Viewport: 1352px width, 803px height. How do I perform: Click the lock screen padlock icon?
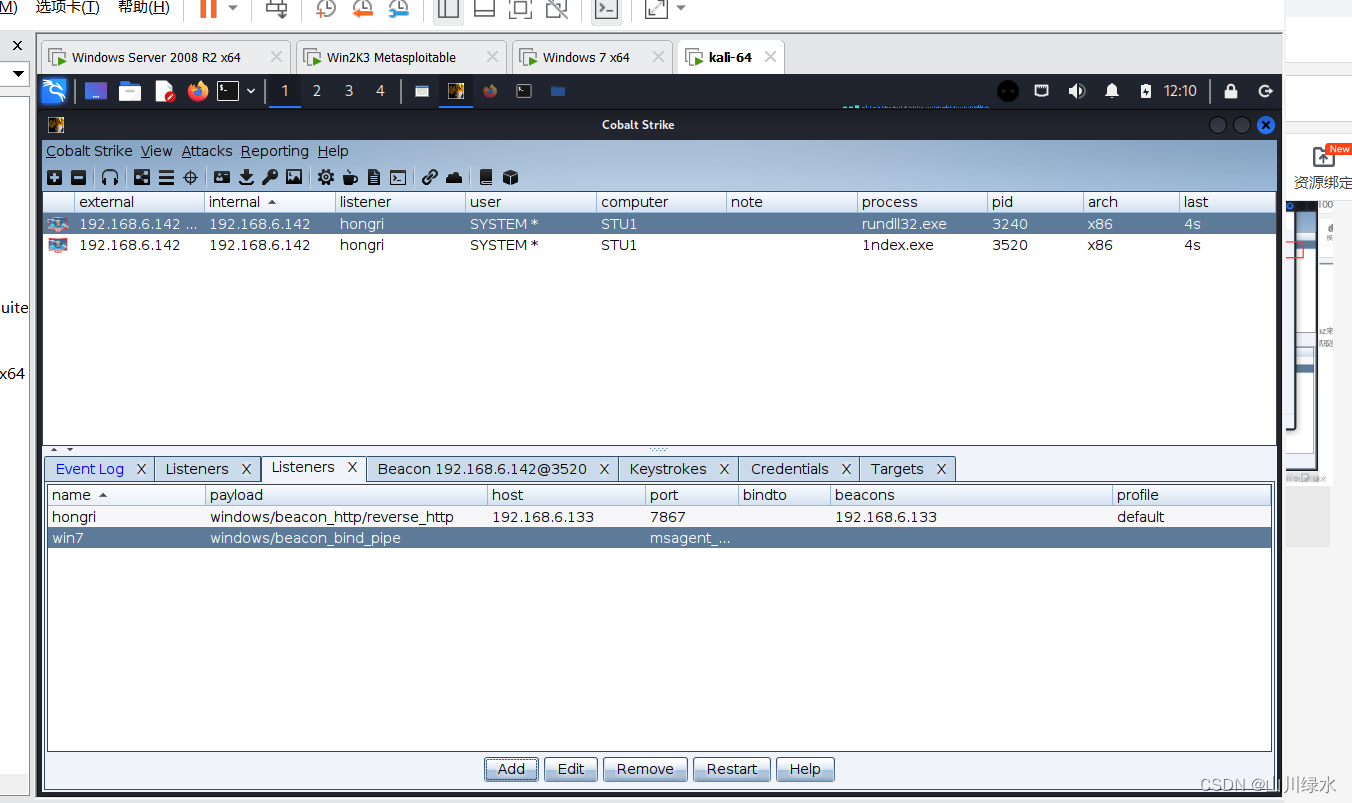pyautogui.click(x=1231, y=91)
